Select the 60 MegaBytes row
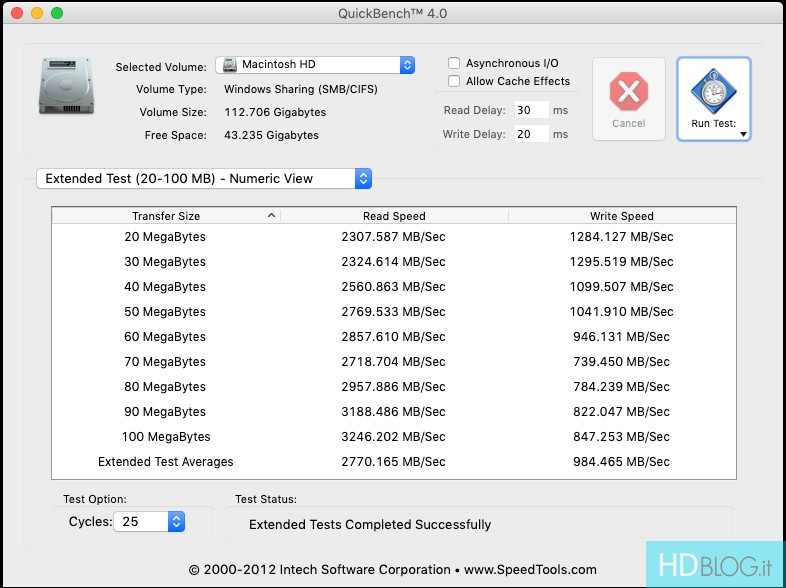The height and width of the screenshot is (588, 786). click(x=394, y=337)
